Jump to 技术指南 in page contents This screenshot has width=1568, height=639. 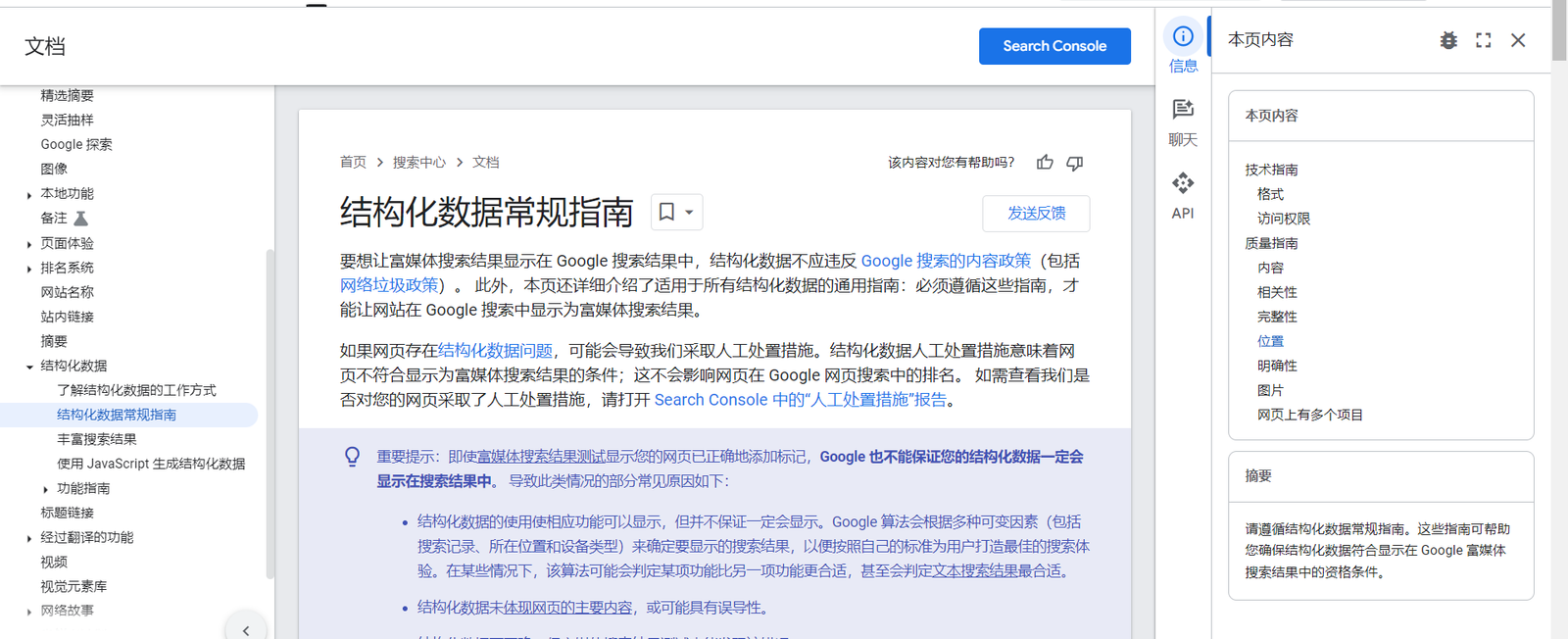(1271, 170)
